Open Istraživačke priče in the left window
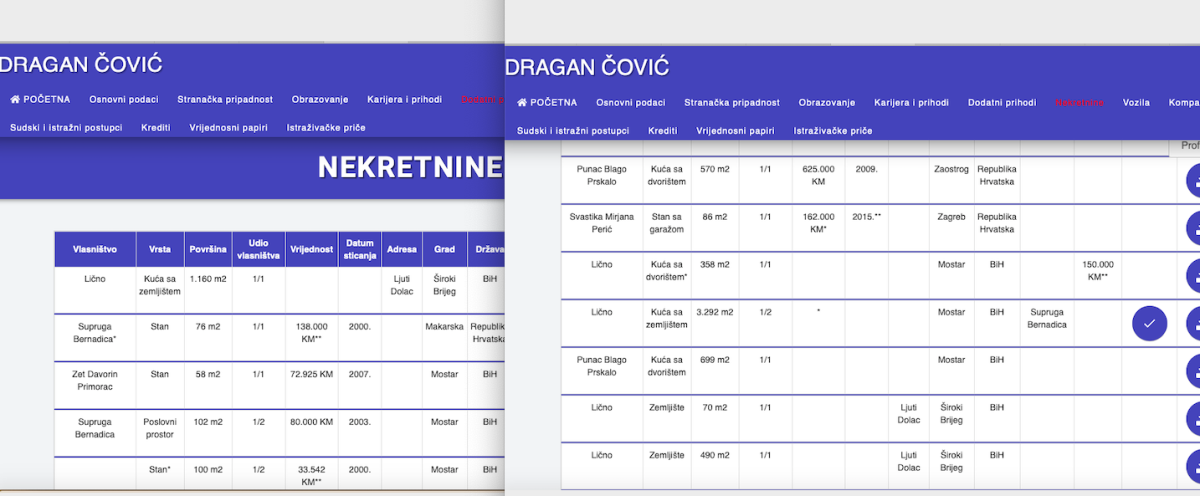The image size is (1200, 496). click(326, 127)
